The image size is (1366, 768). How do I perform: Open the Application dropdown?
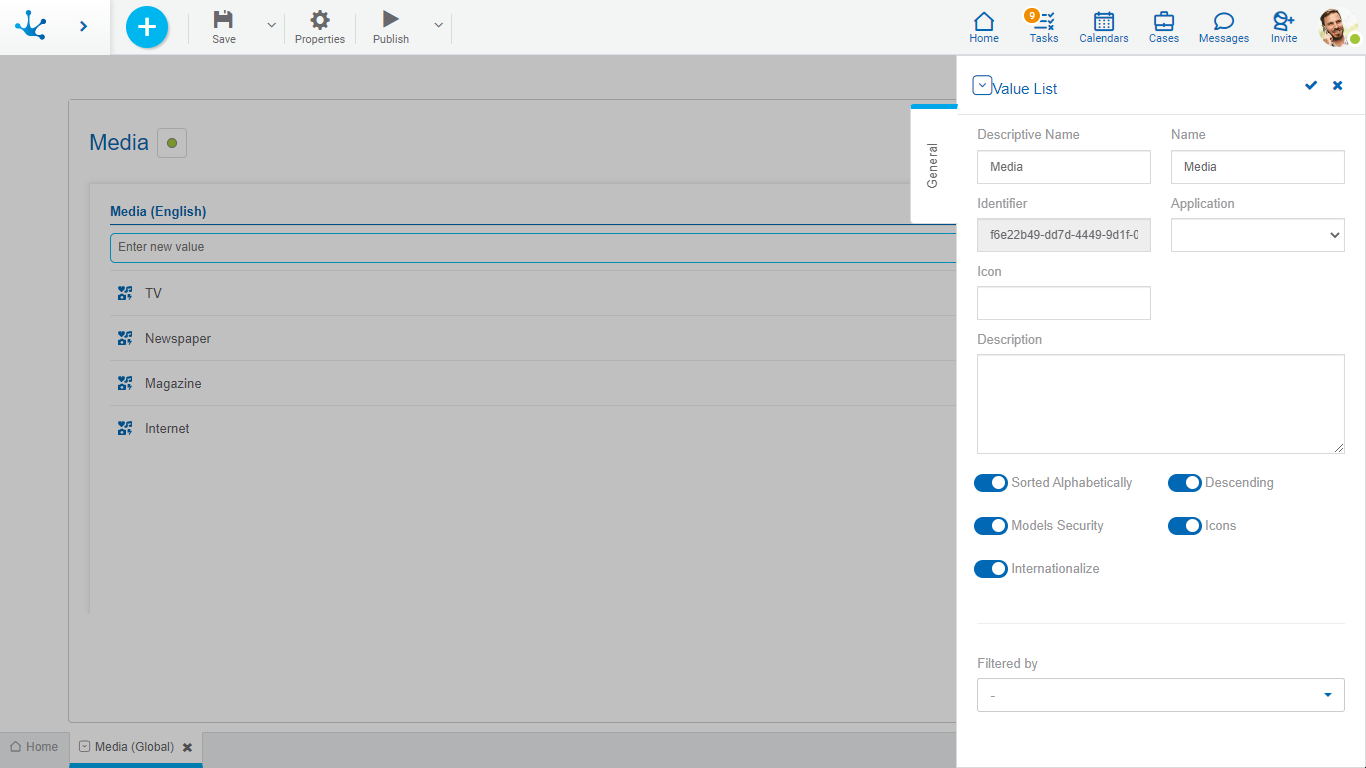pos(1257,235)
